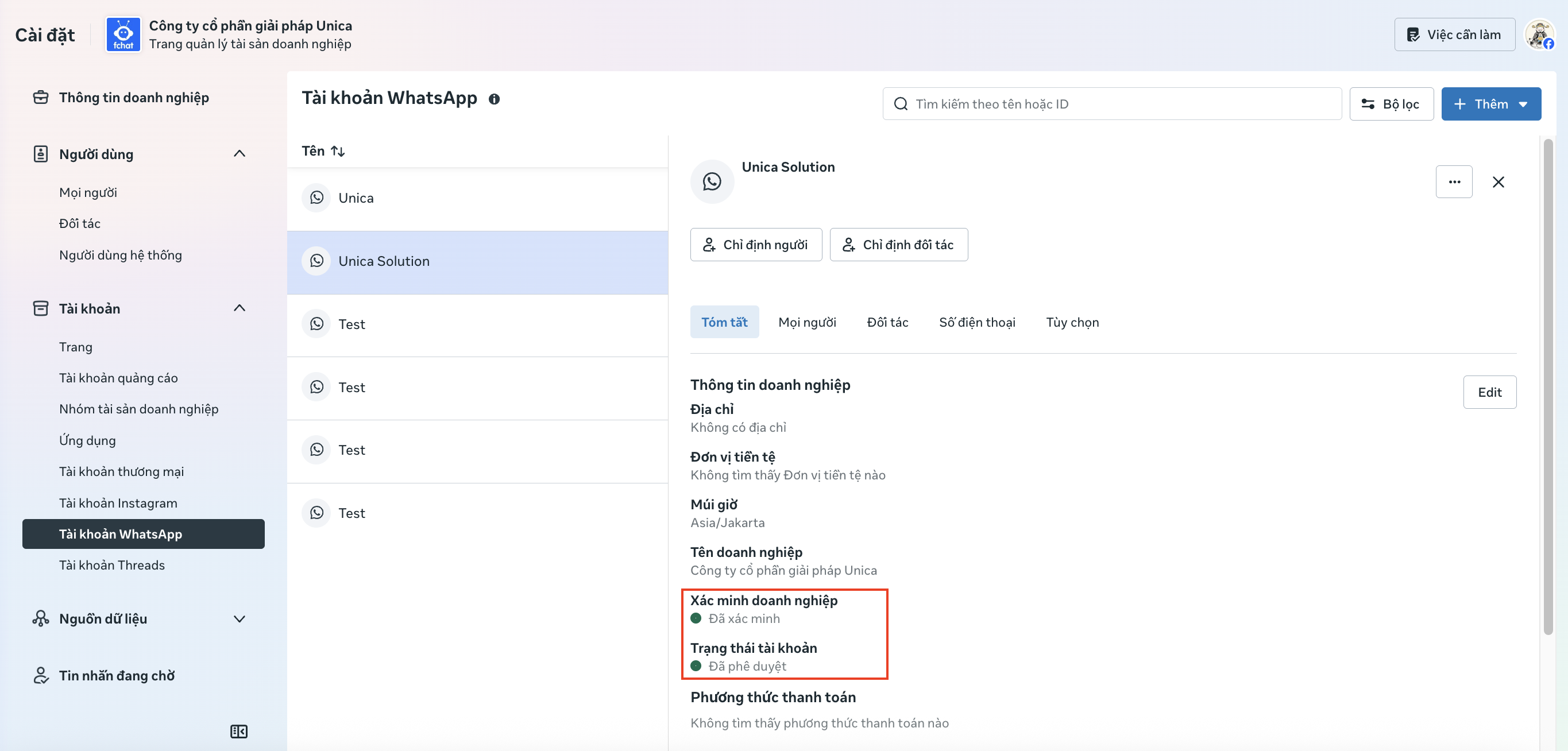This screenshot has width=1568, height=751.
Task: Click the sort arrows next to Tên
Action: coord(338,151)
